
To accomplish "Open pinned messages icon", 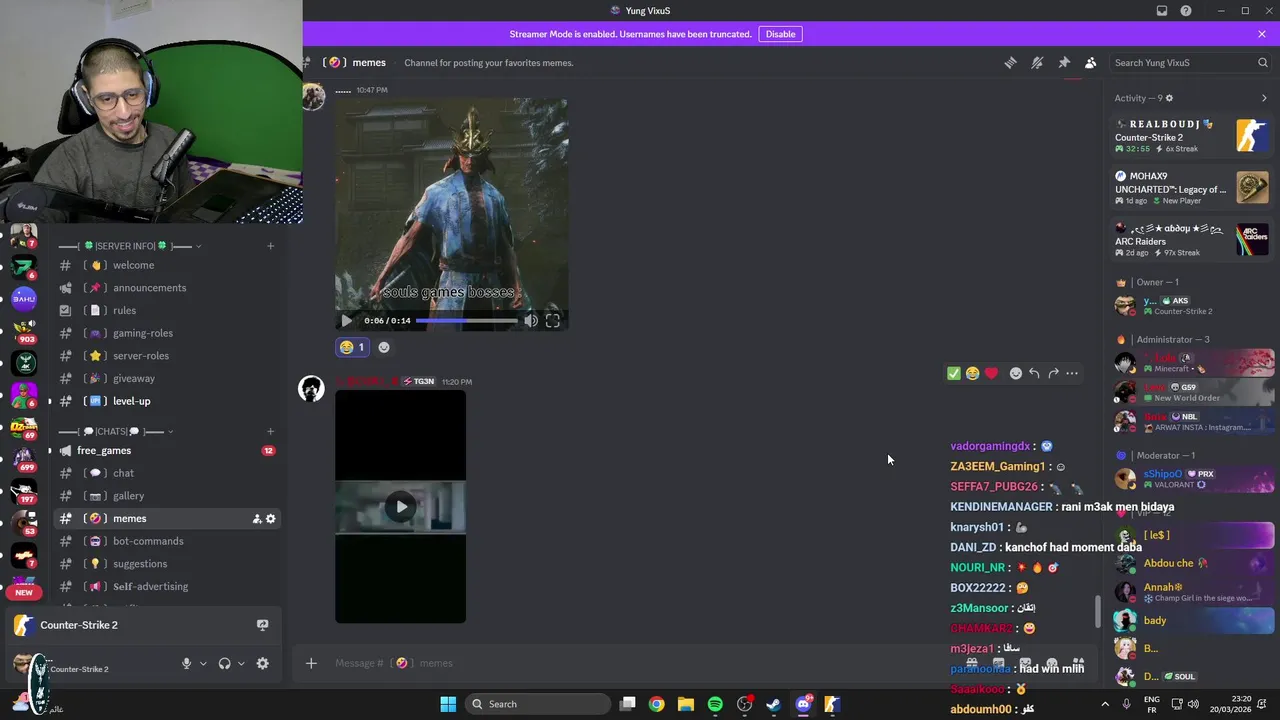I will point(1064,62).
